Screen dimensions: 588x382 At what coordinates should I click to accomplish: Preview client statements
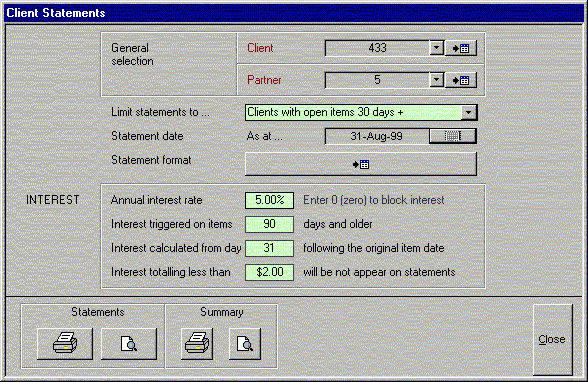click(129, 343)
